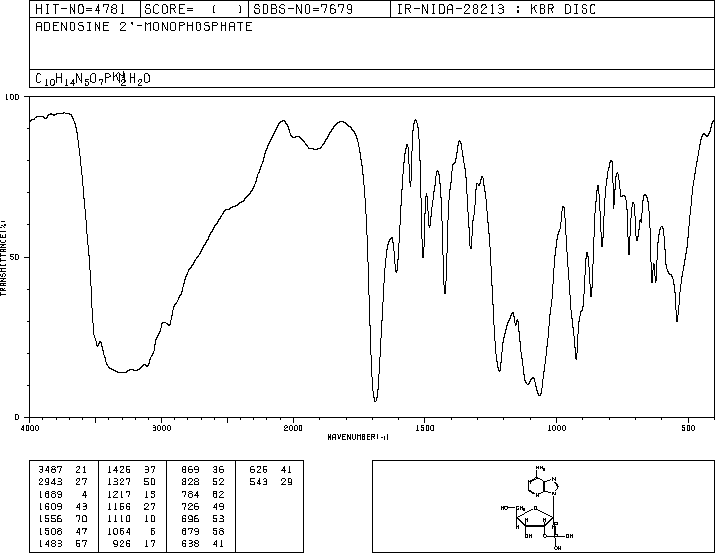Select peak entry 1166 in table
This screenshot has height=553, width=715.
click(132, 506)
